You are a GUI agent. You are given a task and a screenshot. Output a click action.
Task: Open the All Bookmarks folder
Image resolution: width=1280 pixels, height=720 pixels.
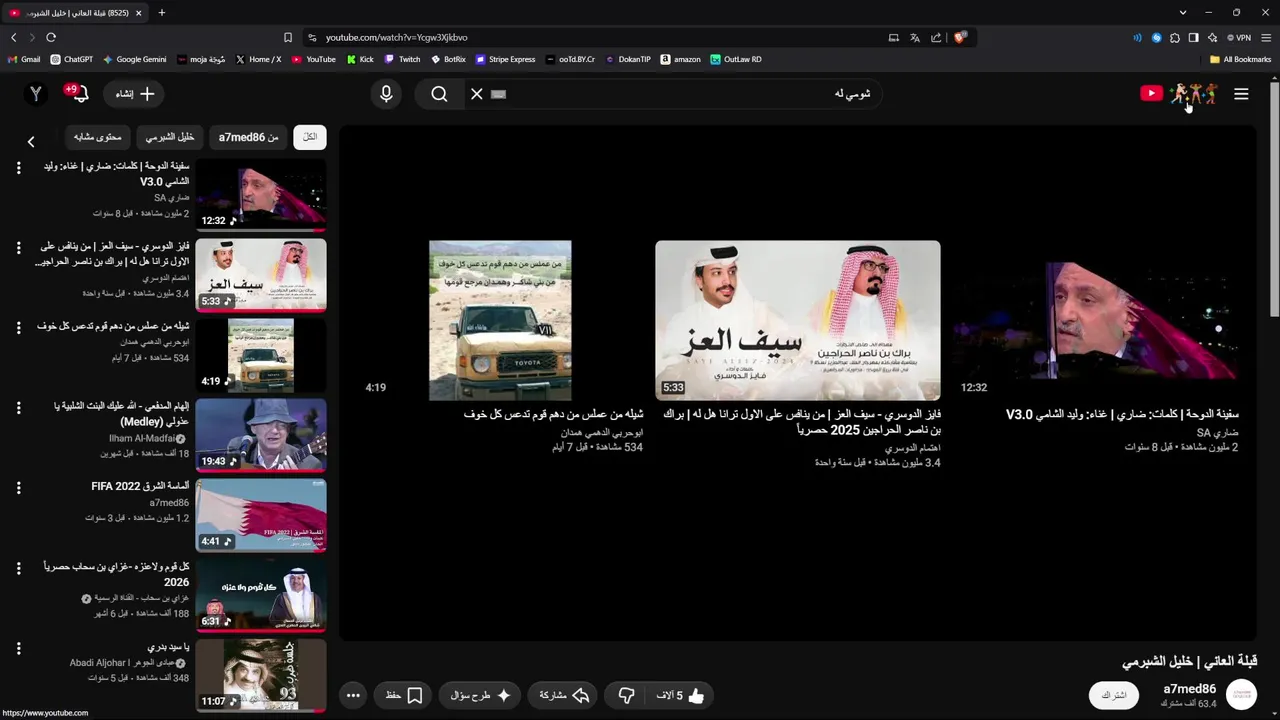(x=1240, y=59)
